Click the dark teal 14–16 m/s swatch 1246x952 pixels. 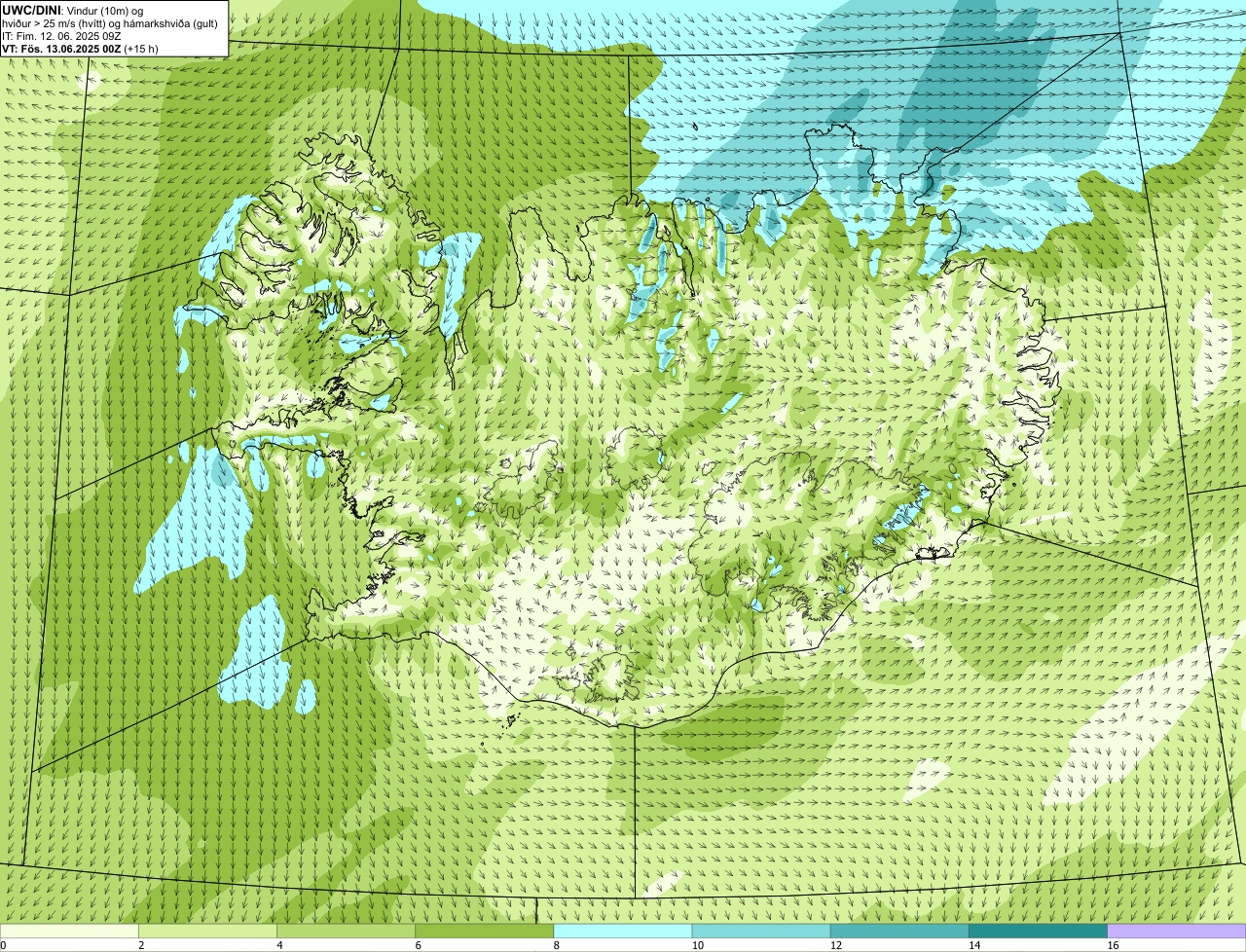point(1038,932)
